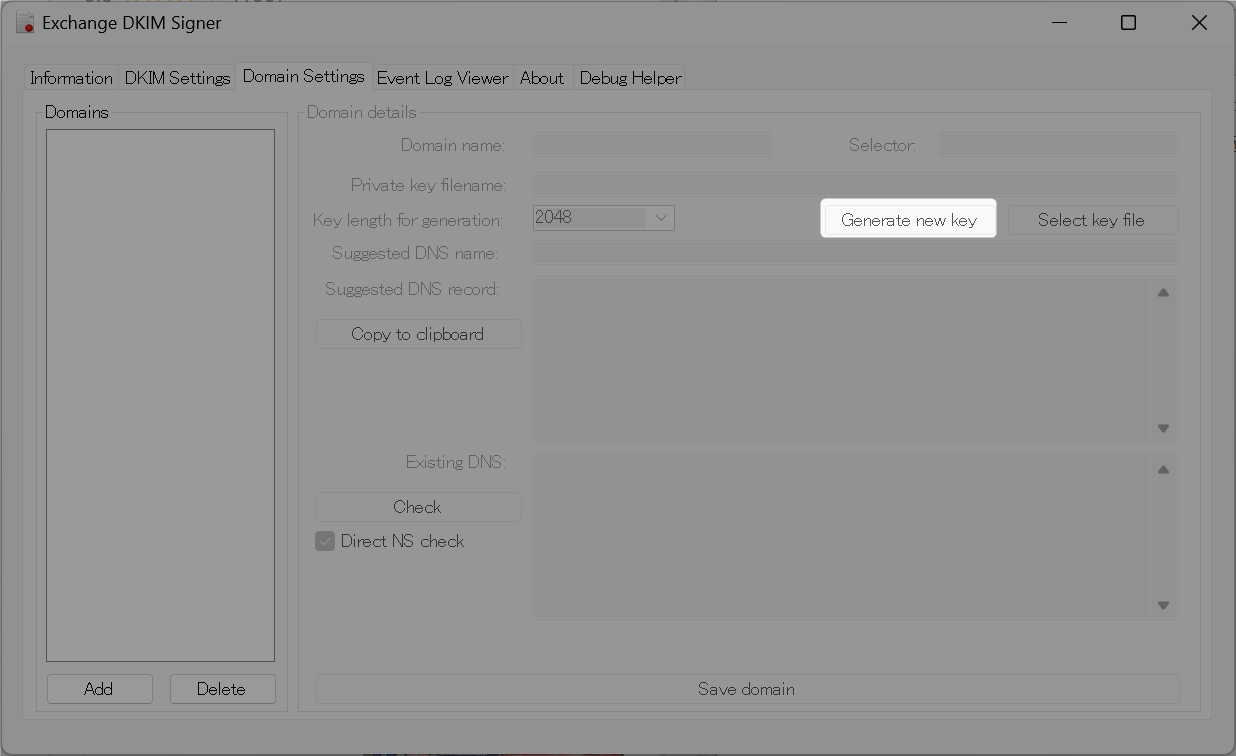
Task: Click the Private key filename field
Action: 855,184
